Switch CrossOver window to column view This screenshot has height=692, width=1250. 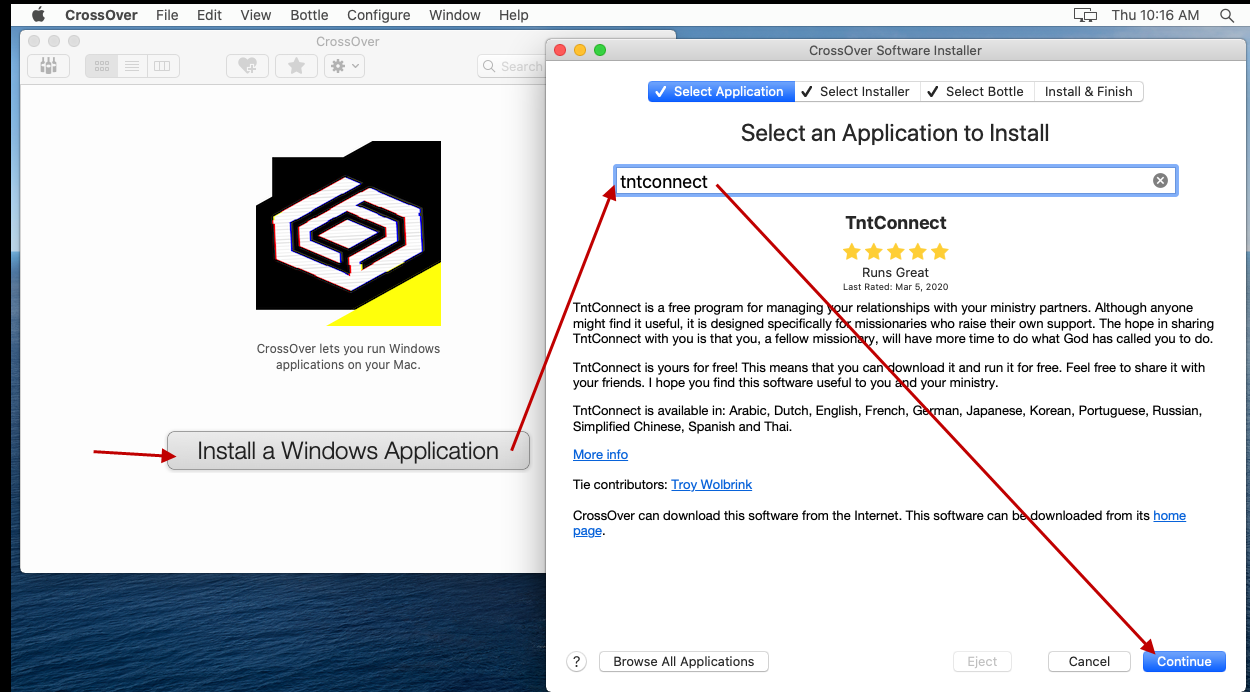tap(162, 66)
